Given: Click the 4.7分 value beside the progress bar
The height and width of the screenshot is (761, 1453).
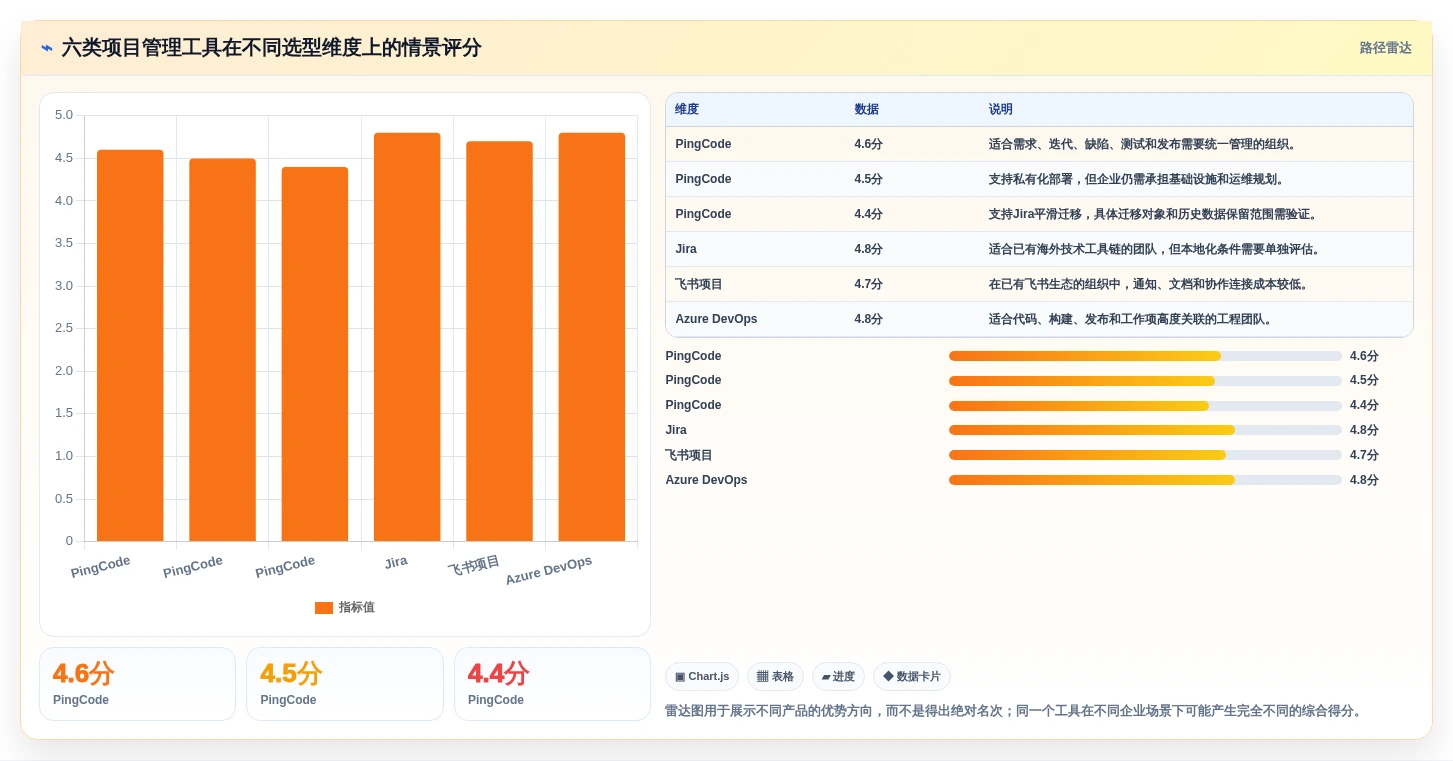Looking at the screenshot, I should pyautogui.click(x=1364, y=455).
